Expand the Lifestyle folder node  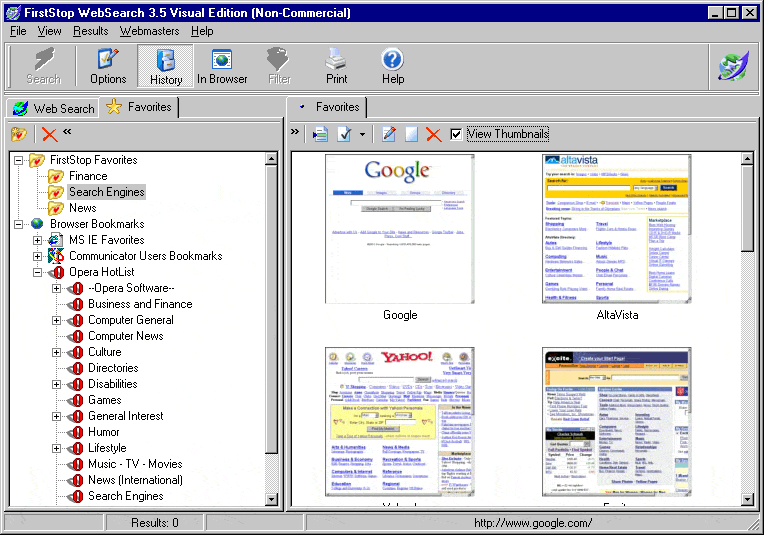click(x=57, y=448)
